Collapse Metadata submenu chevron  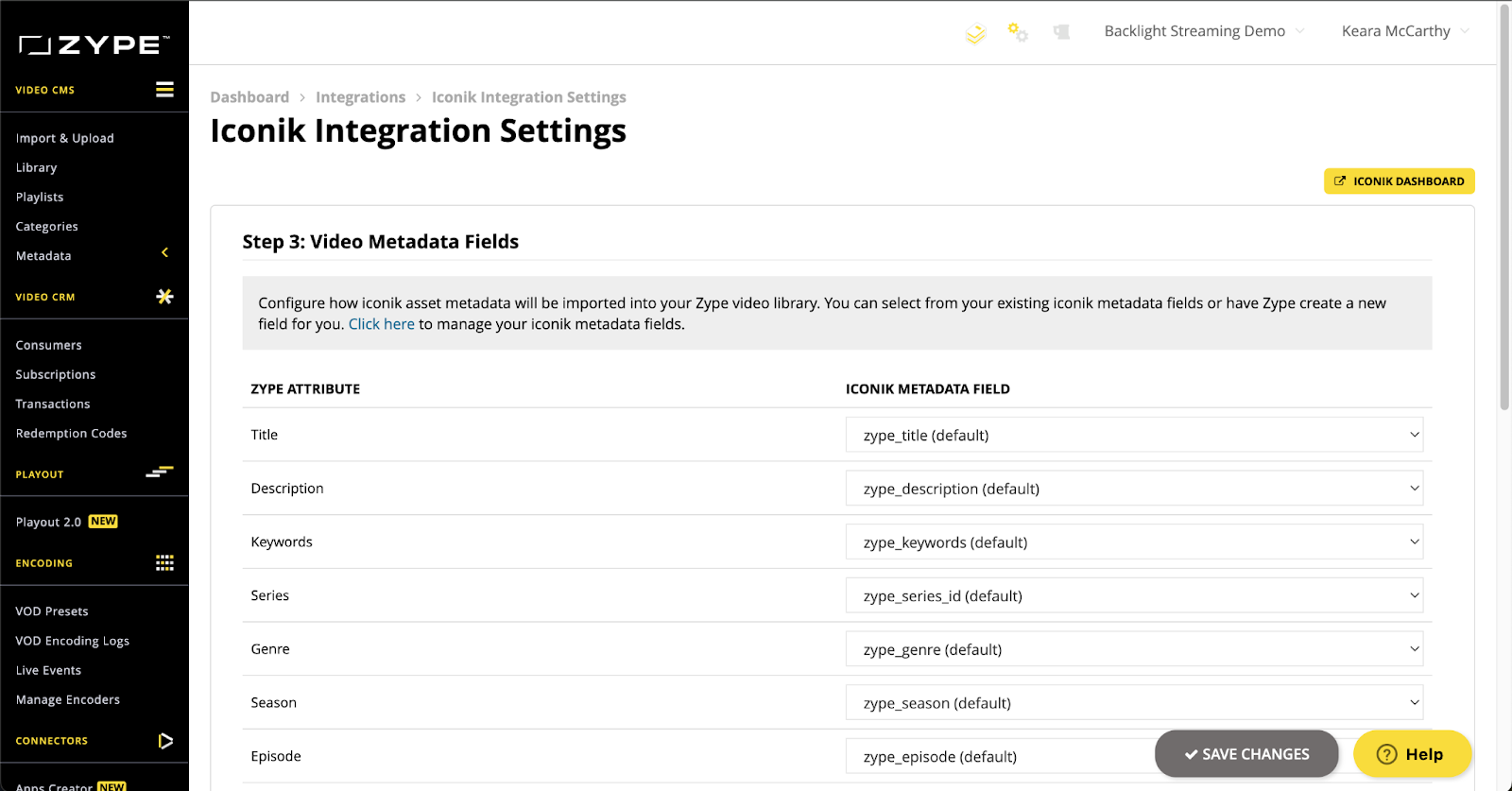(x=164, y=252)
